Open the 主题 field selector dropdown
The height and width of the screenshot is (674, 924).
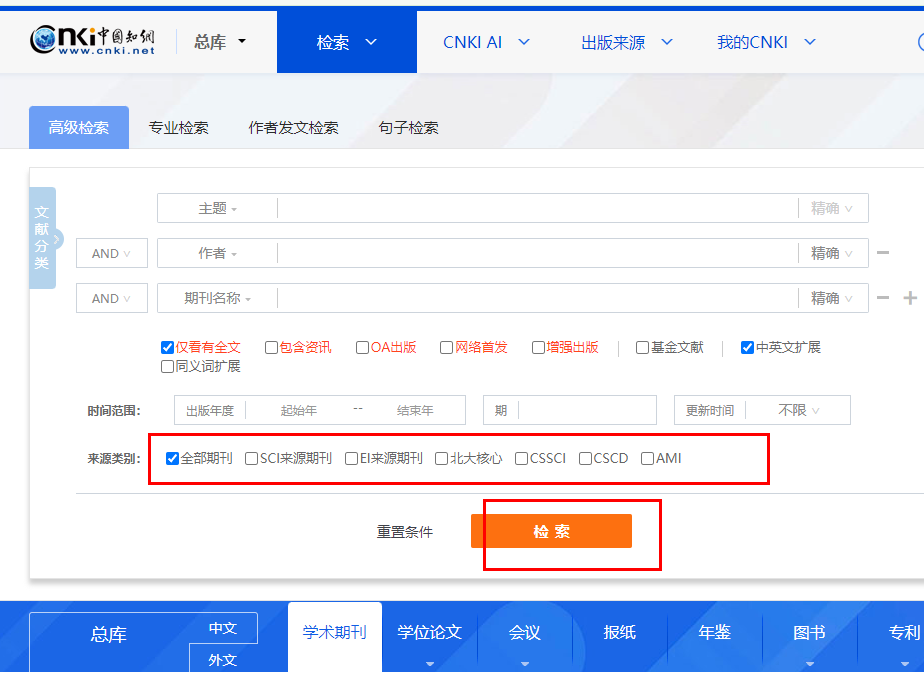click(216, 208)
